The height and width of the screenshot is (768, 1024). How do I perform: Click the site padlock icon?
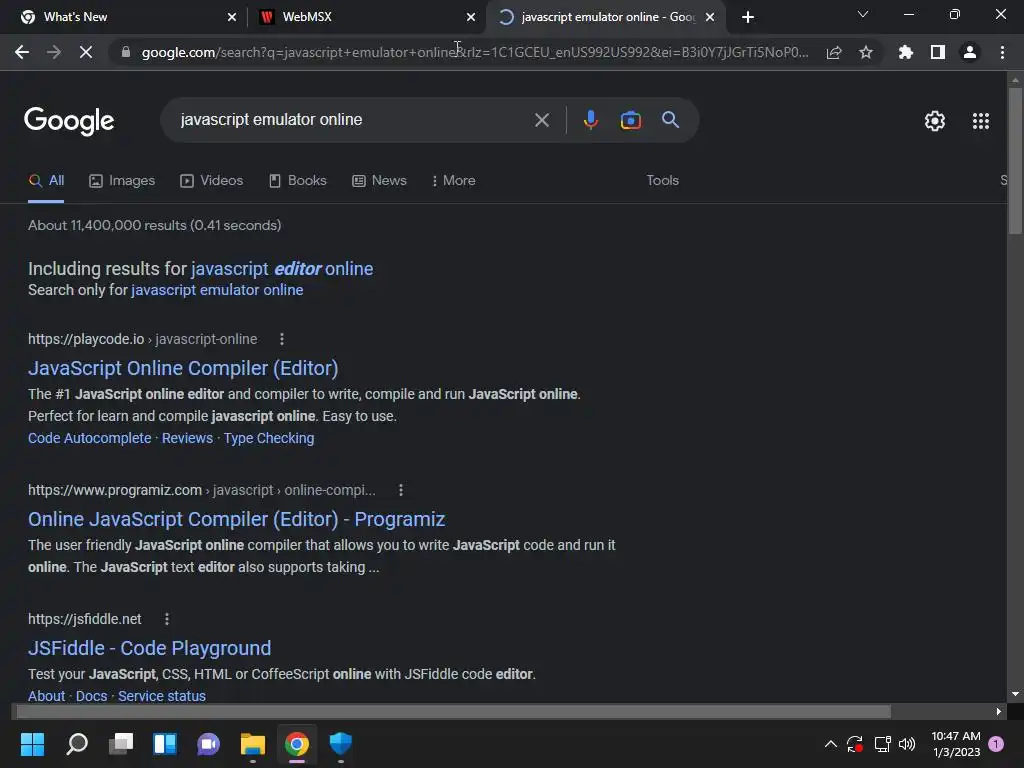pyautogui.click(x=126, y=52)
